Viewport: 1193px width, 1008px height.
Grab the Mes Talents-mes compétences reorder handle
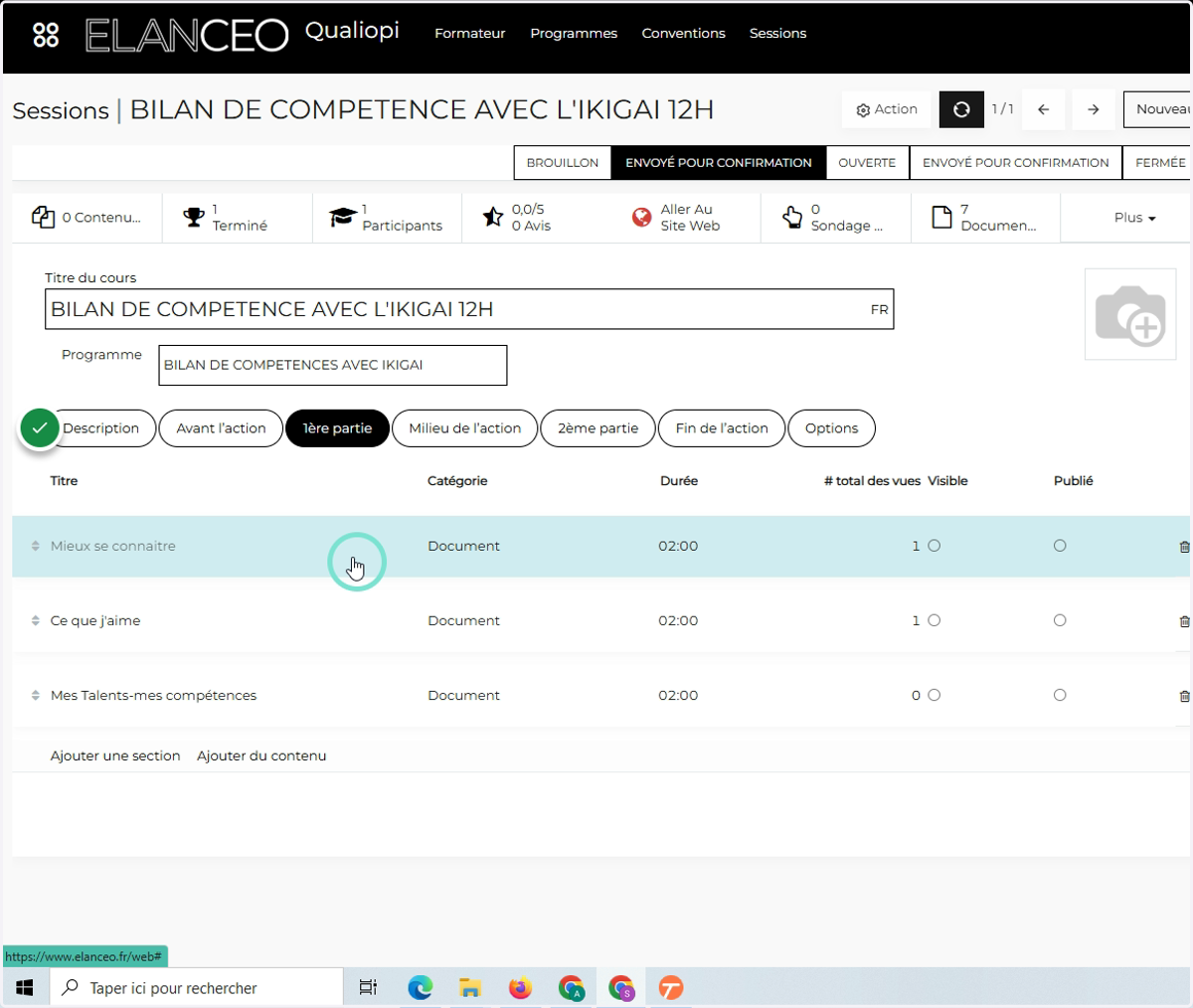[36, 695]
